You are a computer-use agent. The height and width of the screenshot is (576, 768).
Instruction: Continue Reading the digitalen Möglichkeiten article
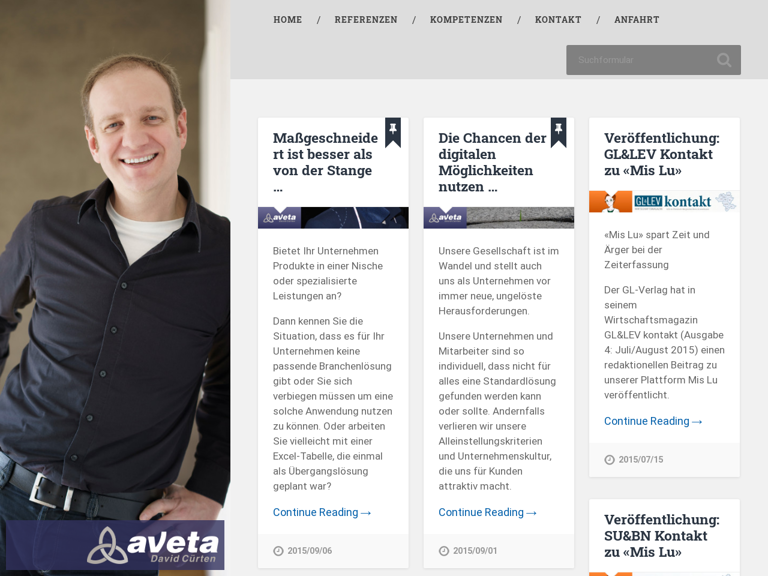[x=487, y=512]
